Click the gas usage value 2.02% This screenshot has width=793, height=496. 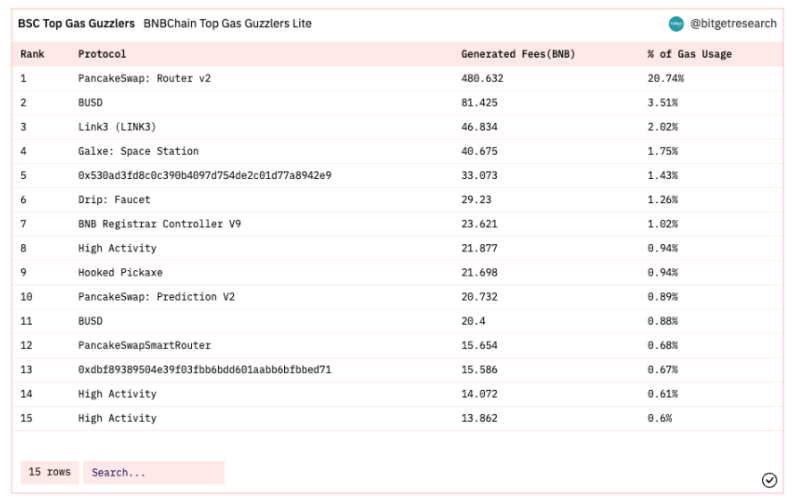(x=663, y=127)
